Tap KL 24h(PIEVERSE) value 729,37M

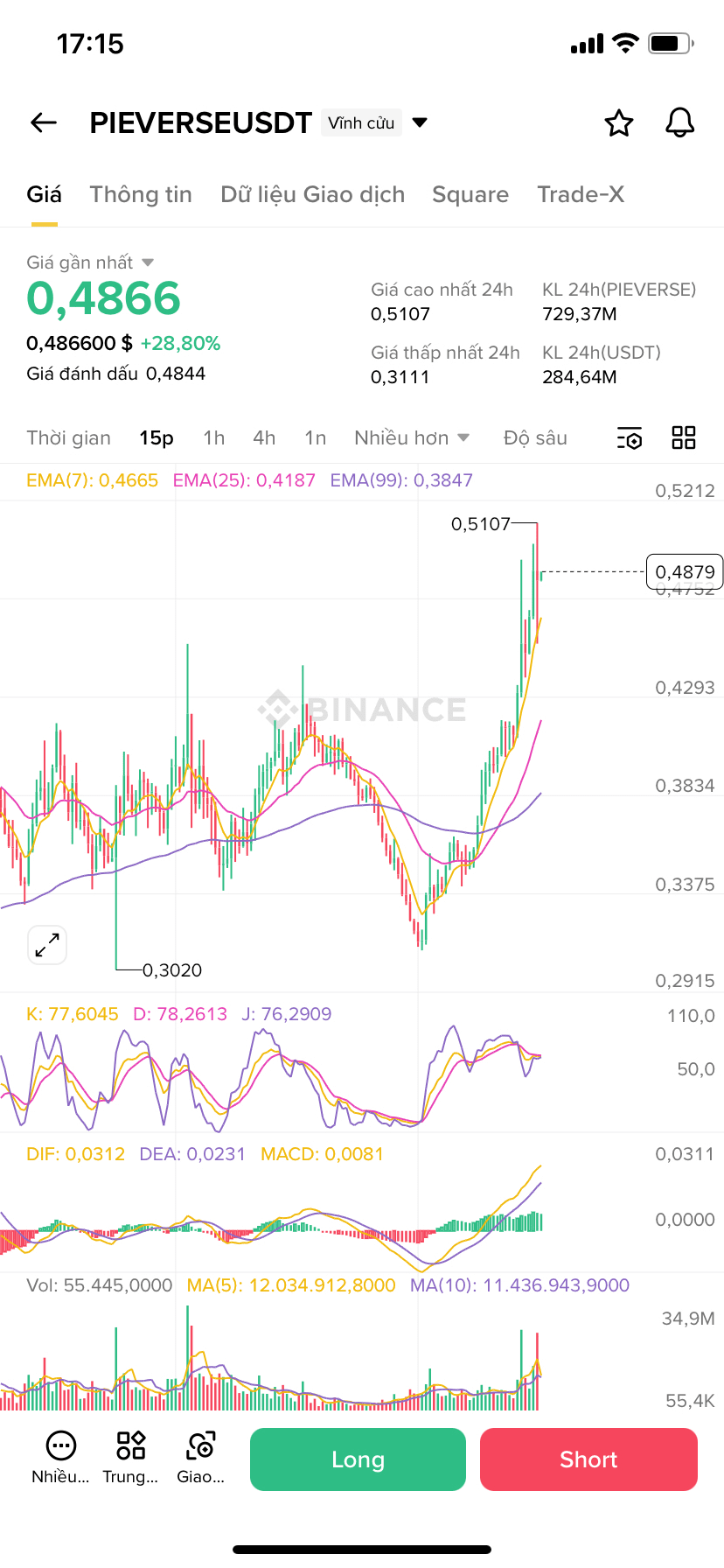(580, 314)
